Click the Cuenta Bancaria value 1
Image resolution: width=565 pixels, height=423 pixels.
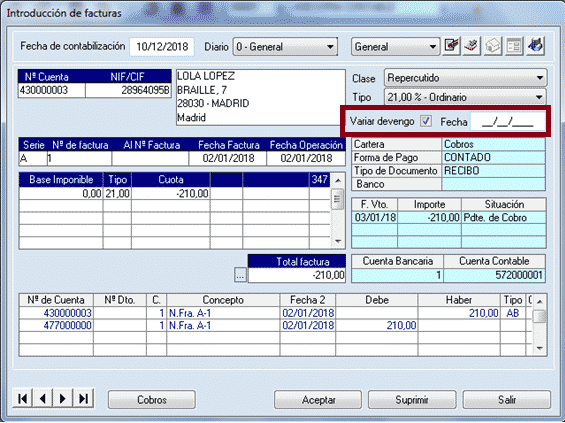click(x=397, y=276)
